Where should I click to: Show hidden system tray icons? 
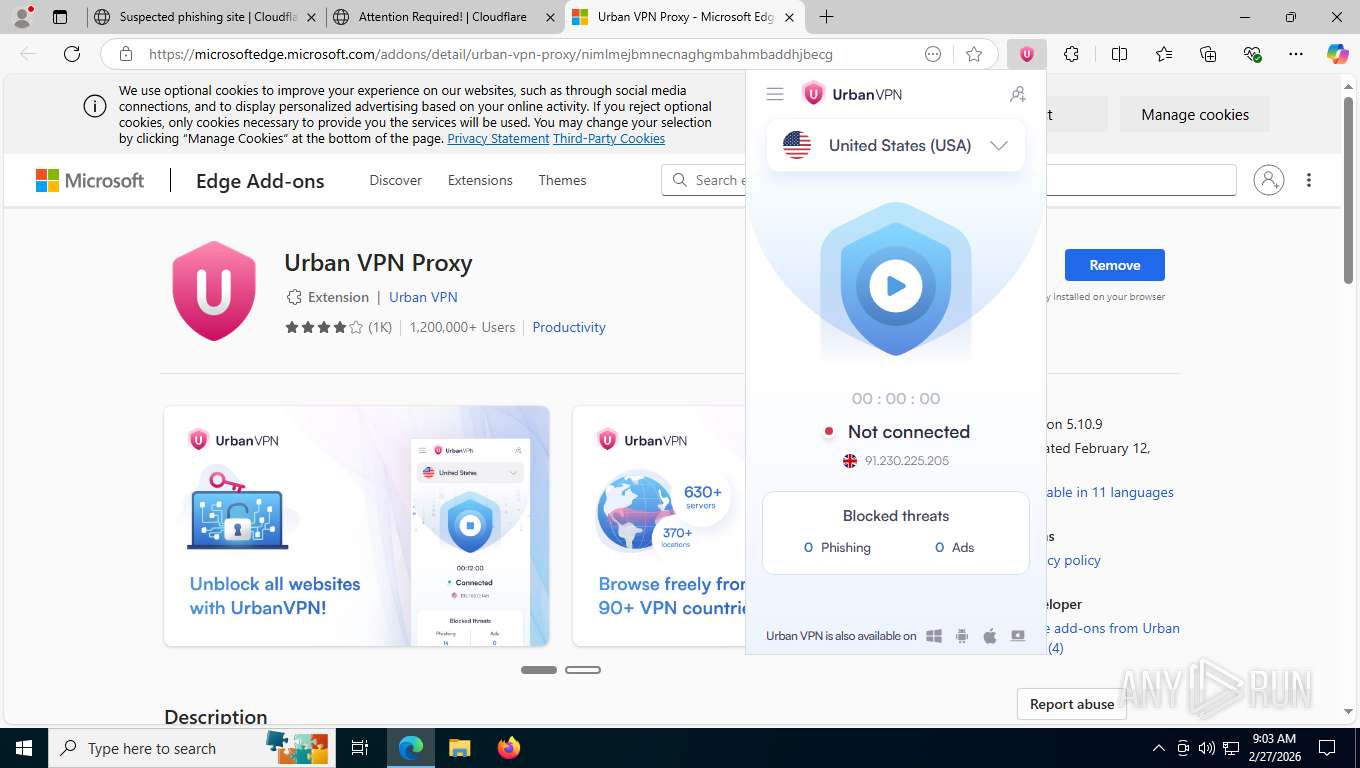(1159, 748)
